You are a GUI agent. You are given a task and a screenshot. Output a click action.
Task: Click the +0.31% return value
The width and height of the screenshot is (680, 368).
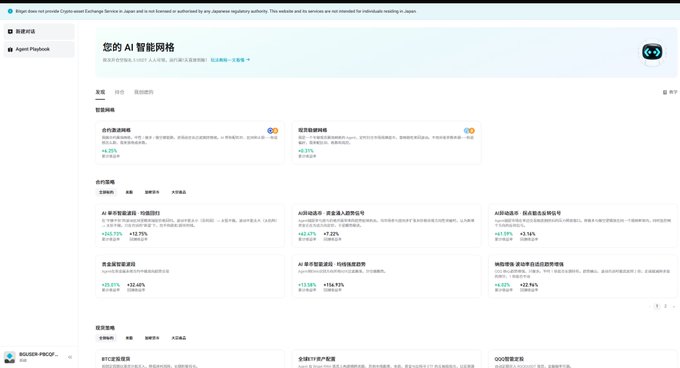306,151
